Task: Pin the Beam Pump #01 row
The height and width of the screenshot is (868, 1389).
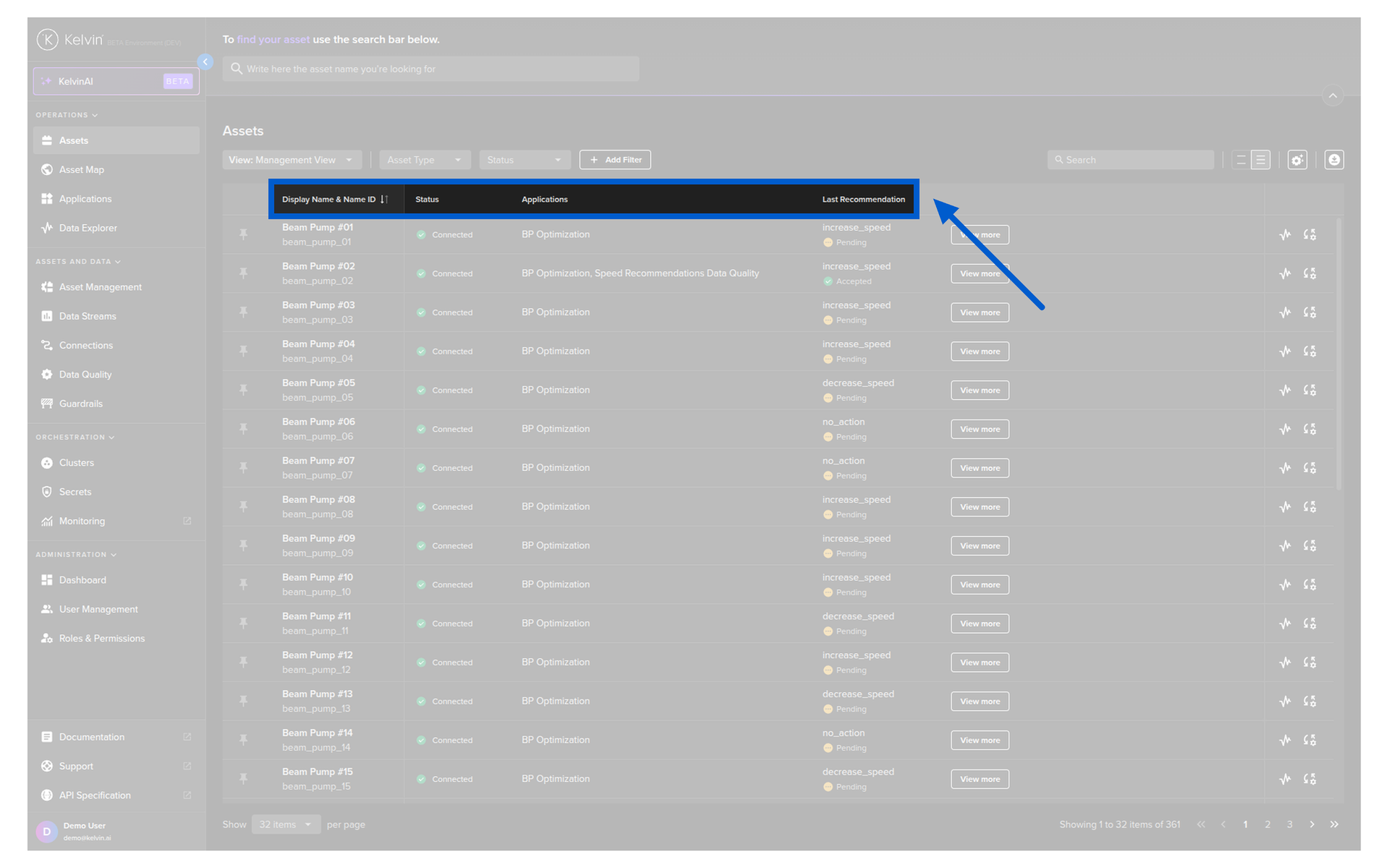Action: [x=243, y=234]
